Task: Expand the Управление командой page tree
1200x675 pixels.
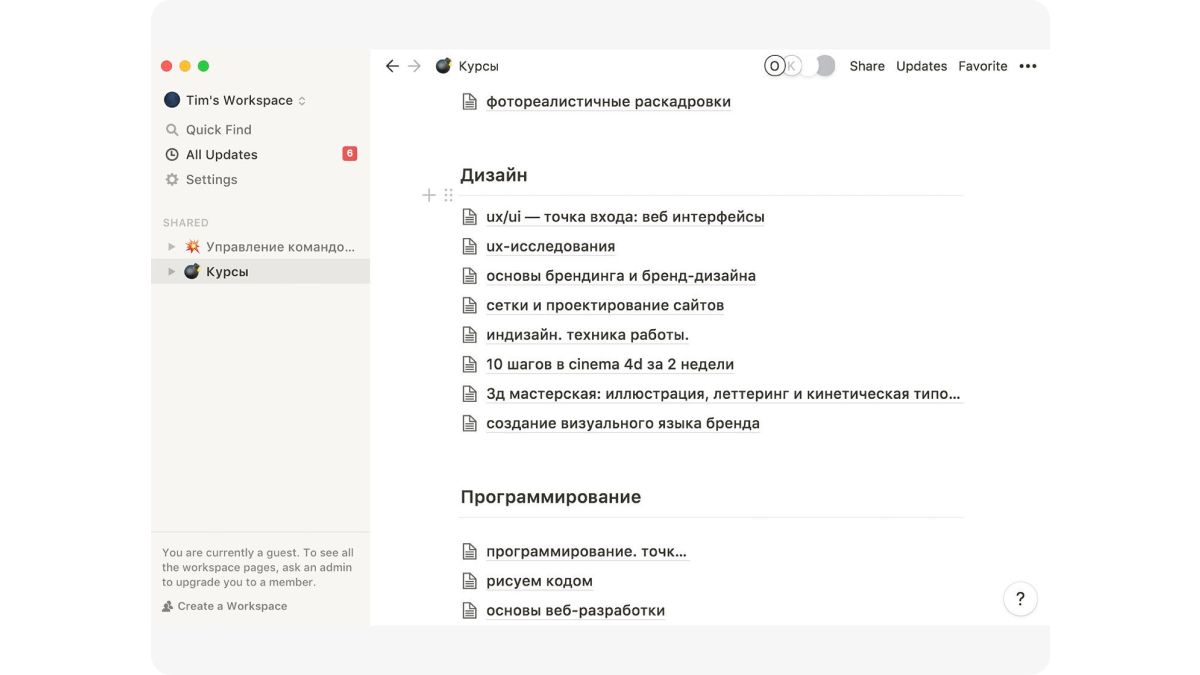Action: tap(171, 246)
